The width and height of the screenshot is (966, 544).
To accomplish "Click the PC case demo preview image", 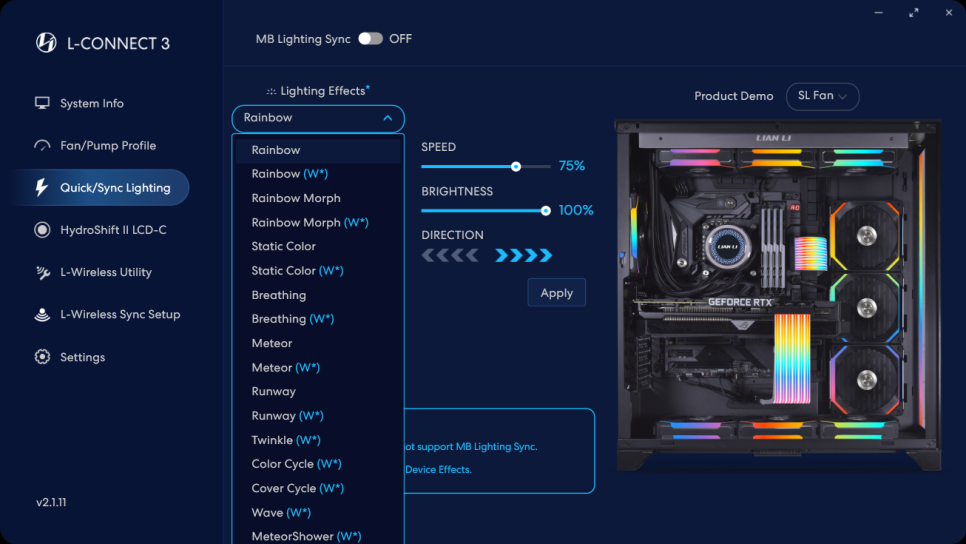I will click(x=778, y=295).
